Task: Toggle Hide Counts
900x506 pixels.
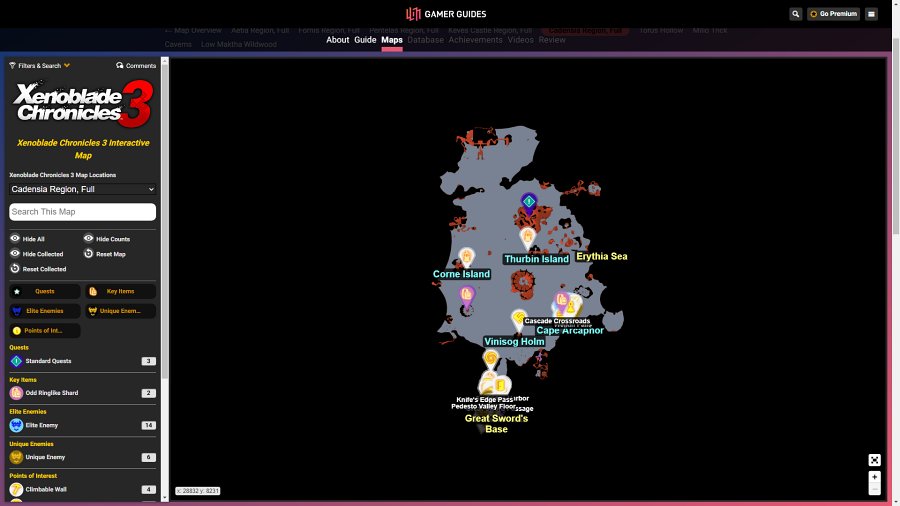Action: 107,239
